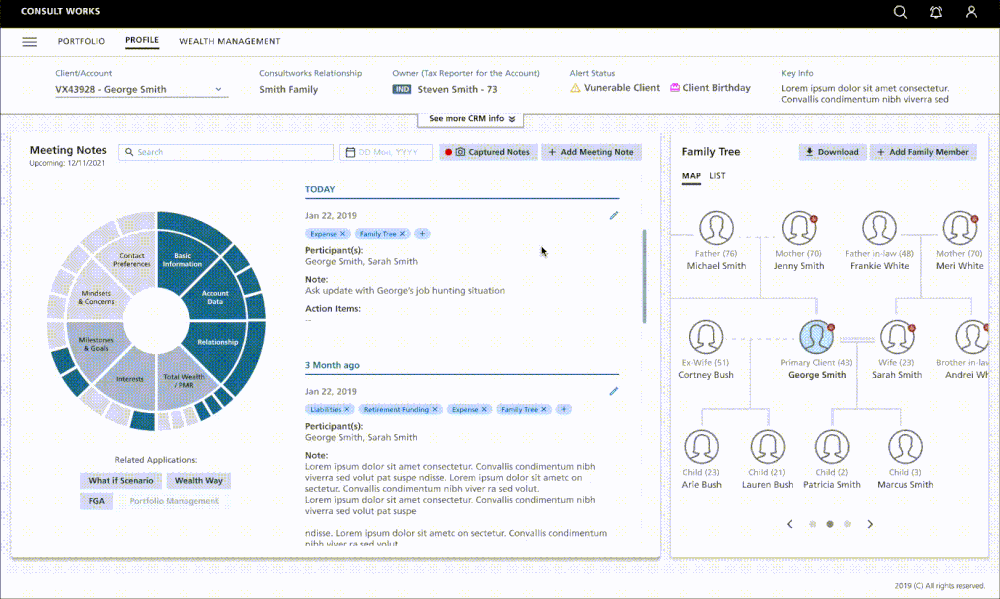Select third family tree pagination dot
Screen dimensions: 1000x599
click(848, 524)
